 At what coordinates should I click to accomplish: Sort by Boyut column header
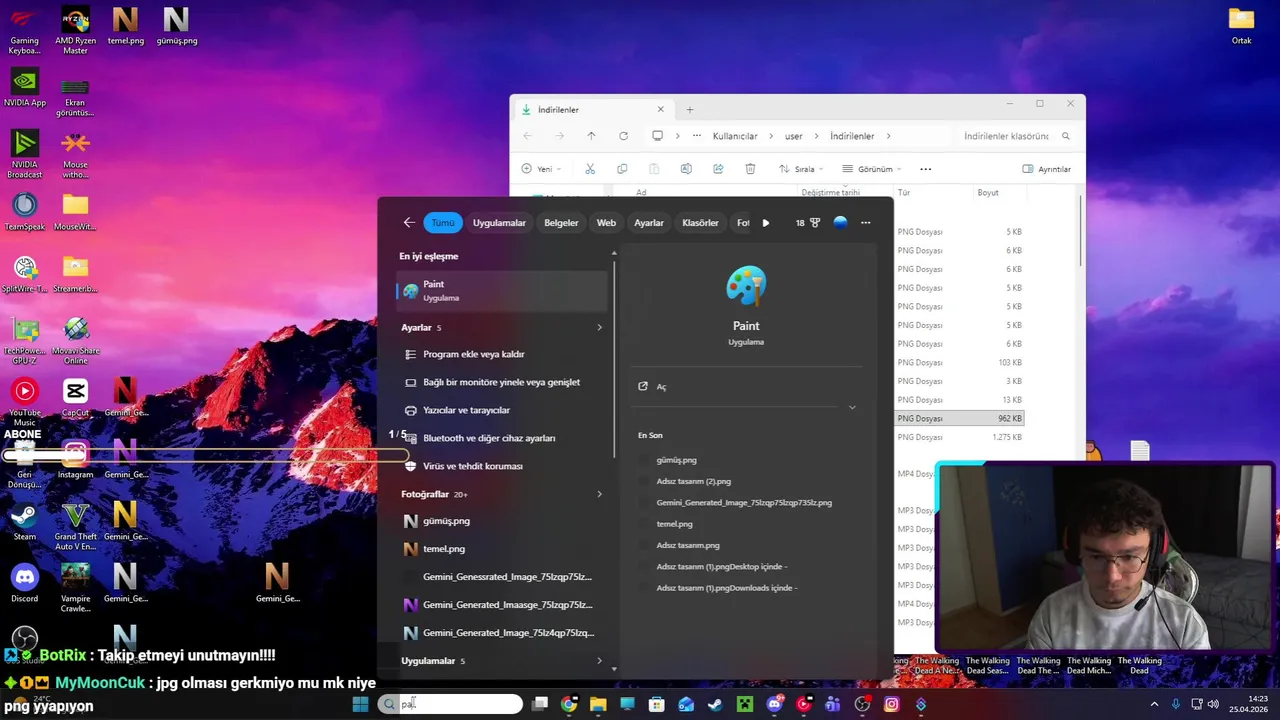pyautogui.click(x=988, y=193)
